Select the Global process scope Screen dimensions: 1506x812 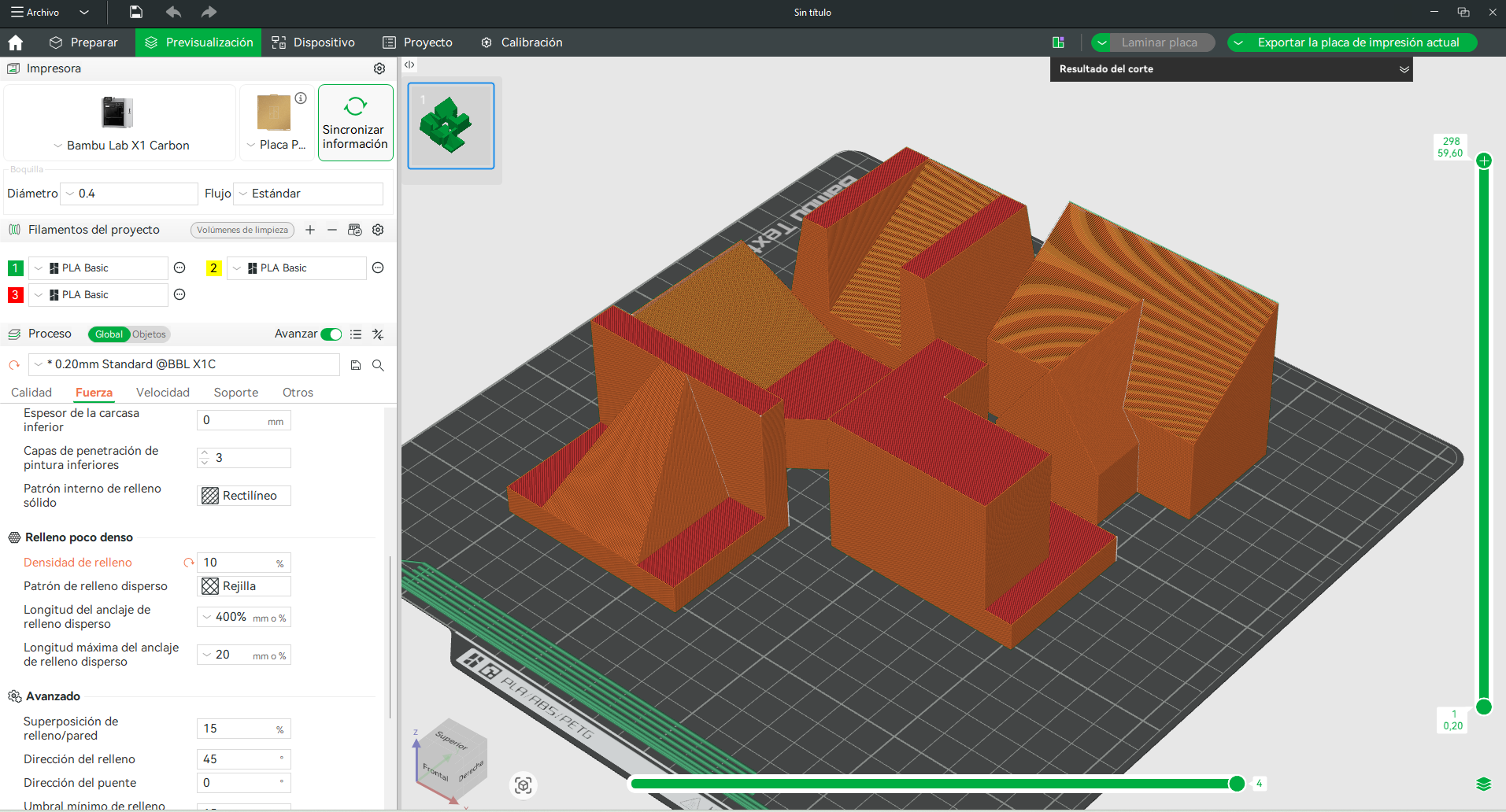109,334
